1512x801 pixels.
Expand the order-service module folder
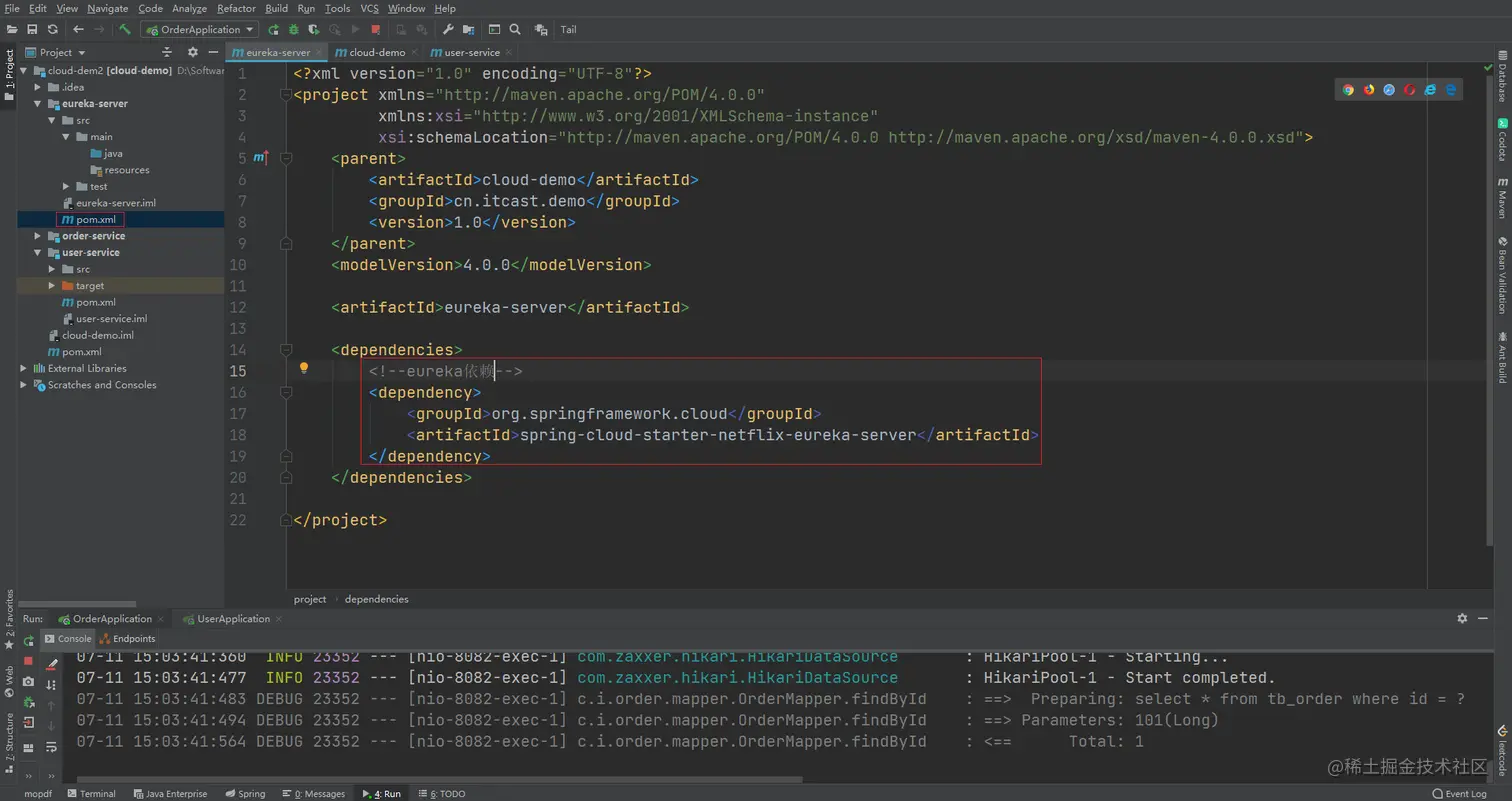coord(38,236)
